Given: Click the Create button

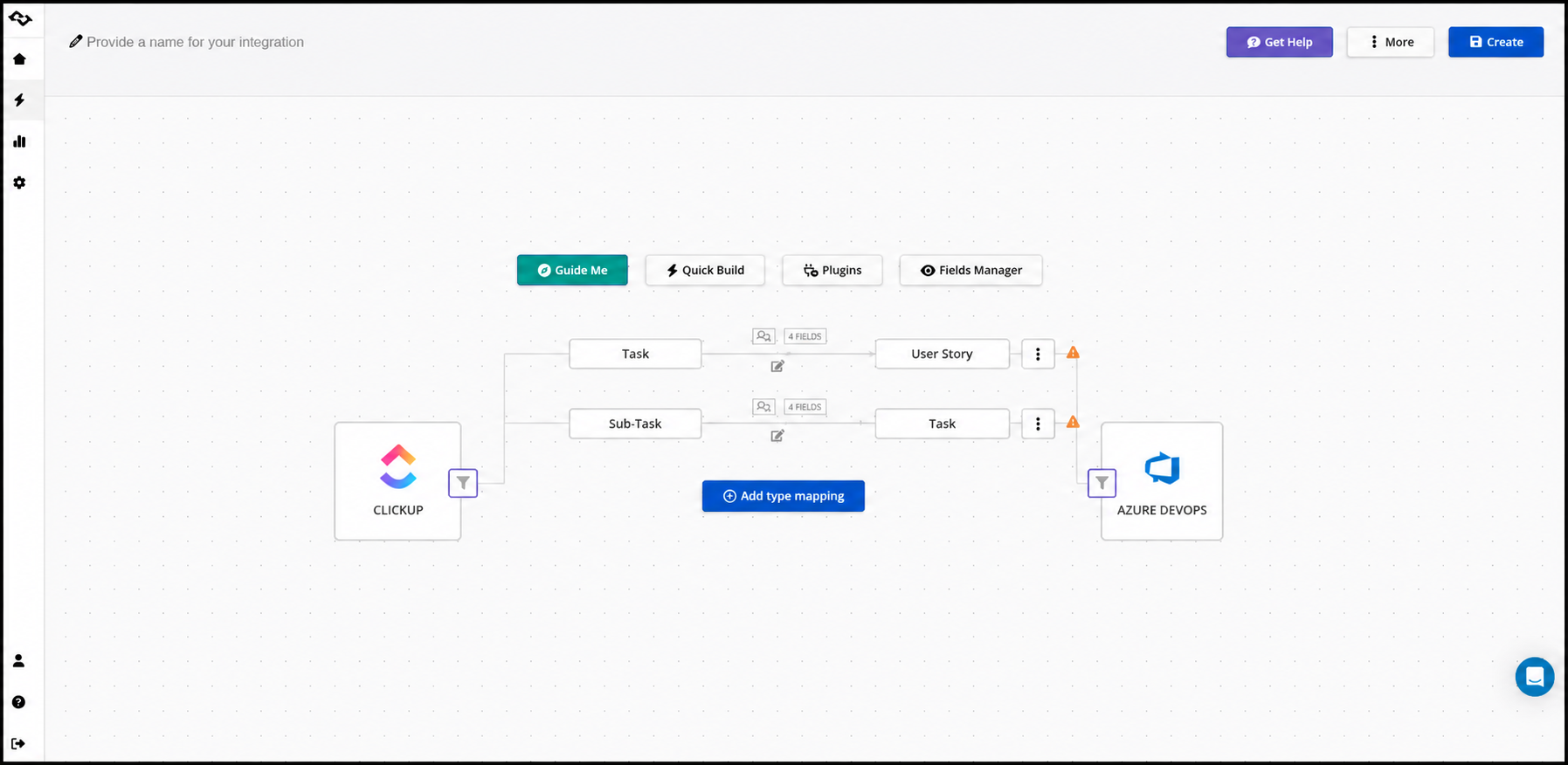Looking at the screenshot, I should [x=1495, y=42].
